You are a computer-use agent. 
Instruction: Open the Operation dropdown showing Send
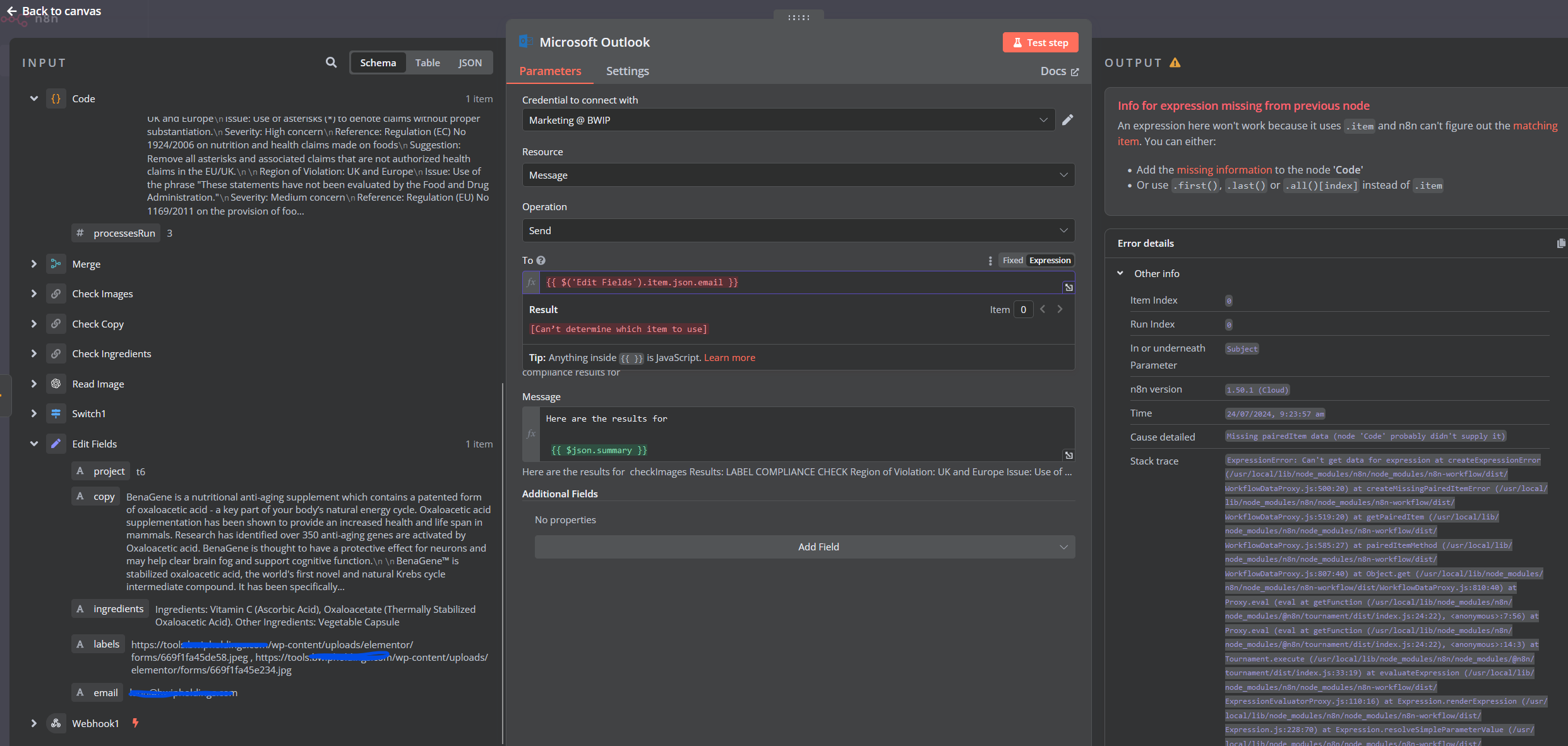point(798,230)
